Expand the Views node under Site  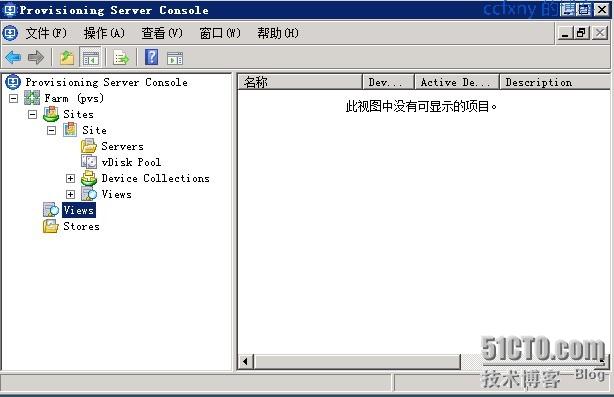[x=70, y=195]
